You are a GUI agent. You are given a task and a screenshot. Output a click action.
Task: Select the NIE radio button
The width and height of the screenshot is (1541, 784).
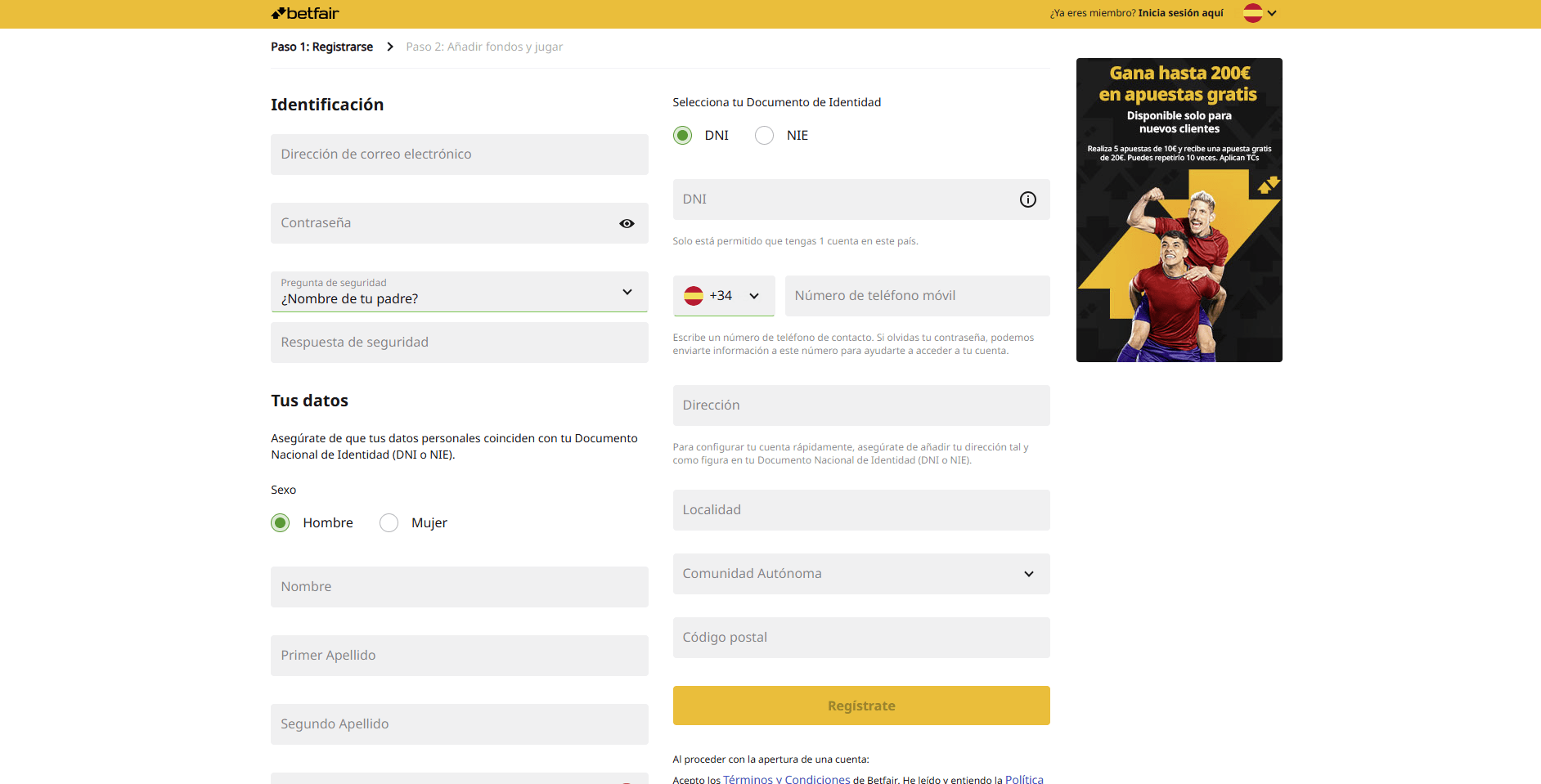pos(764,135)
